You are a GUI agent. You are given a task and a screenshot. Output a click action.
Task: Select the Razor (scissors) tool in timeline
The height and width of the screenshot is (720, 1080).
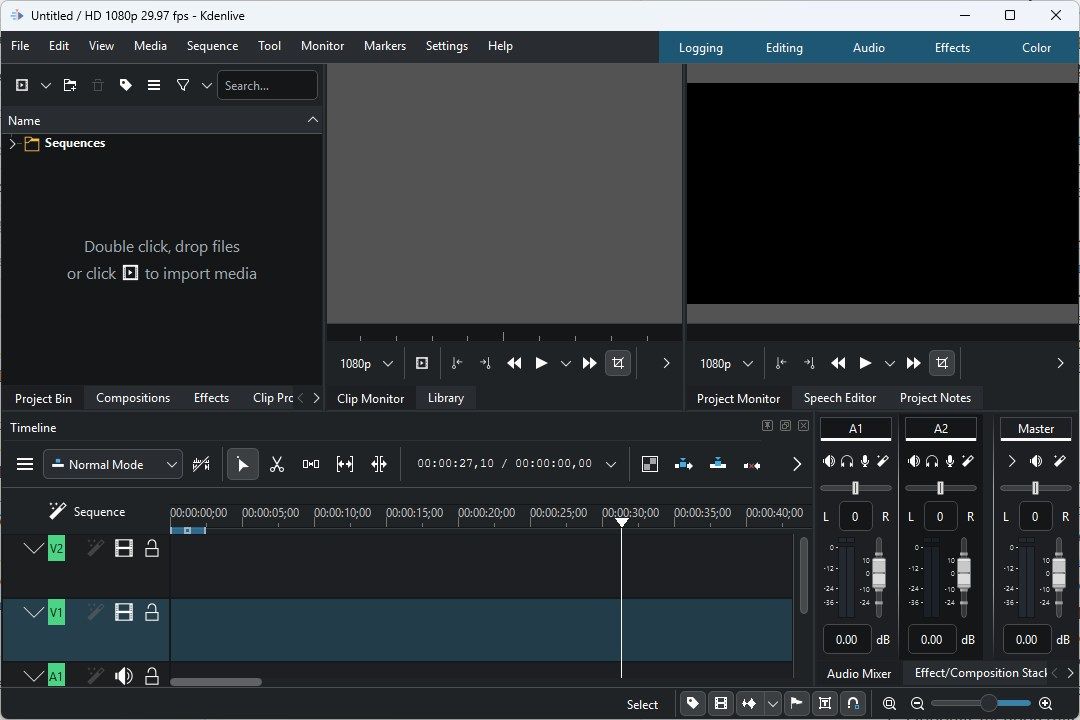(x=277, y=464)
